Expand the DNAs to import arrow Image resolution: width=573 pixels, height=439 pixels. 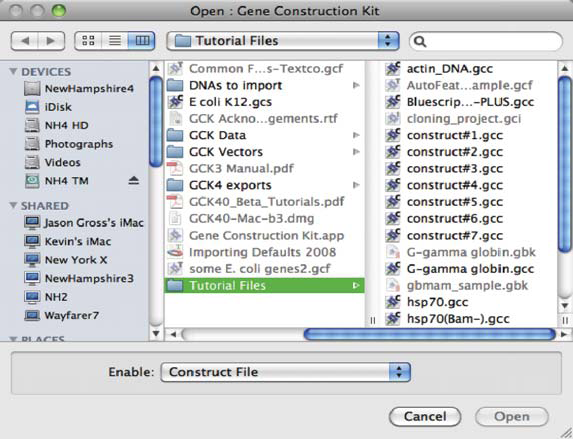[x=356, y=85]
